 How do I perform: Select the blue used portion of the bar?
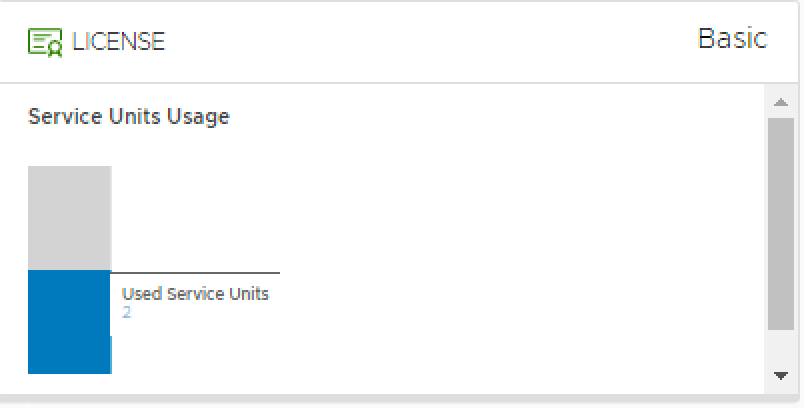click(69, 322)
